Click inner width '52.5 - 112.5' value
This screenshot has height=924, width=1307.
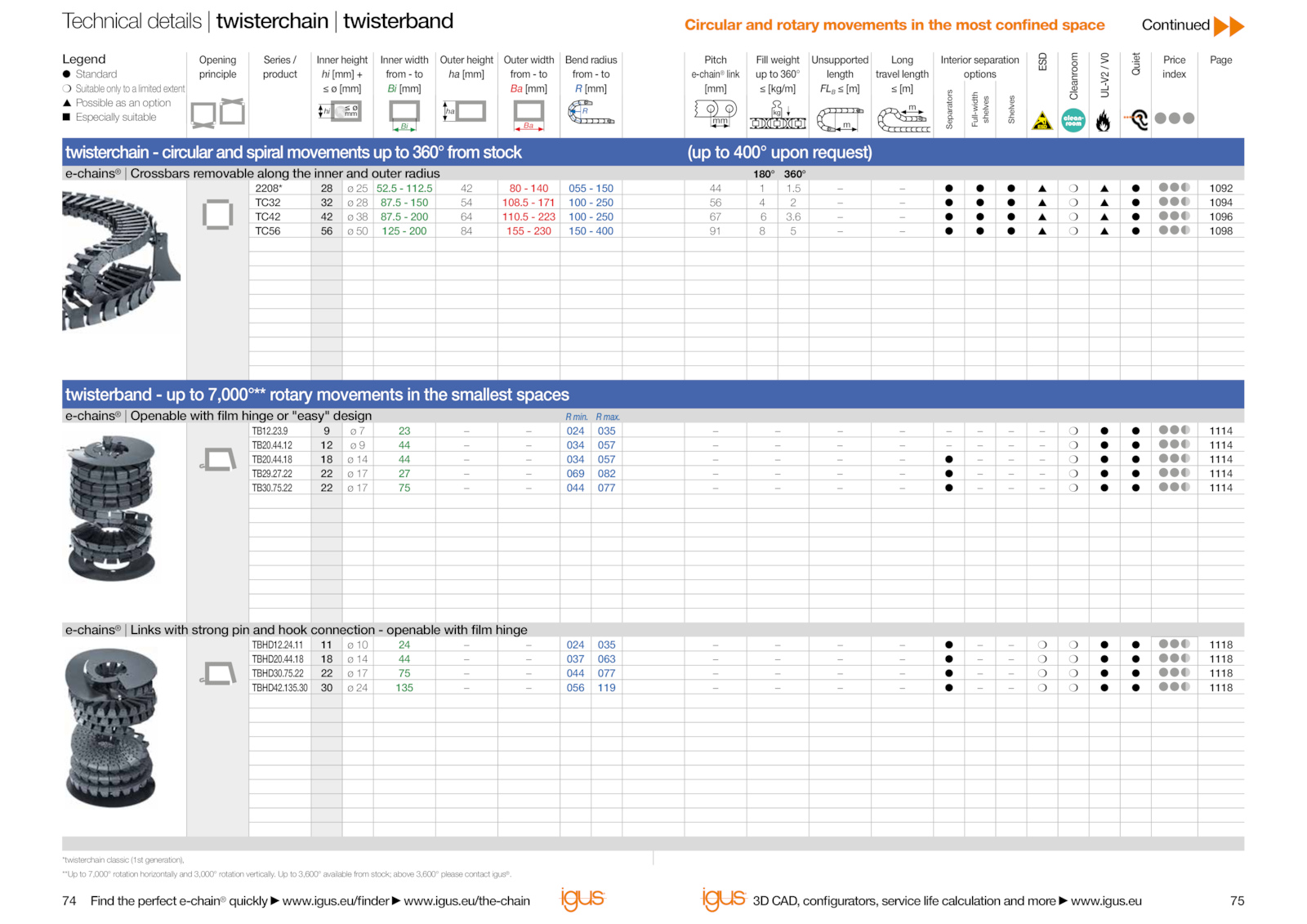404,189
